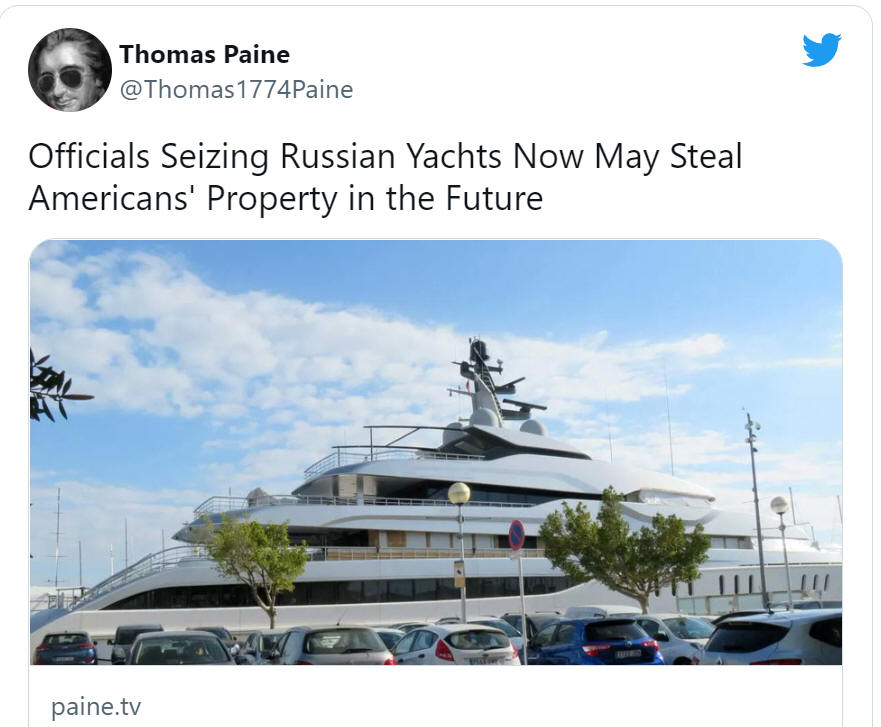This screenshot has height=727, width=881.
Task: Click the link card footer beside paine.tv
Action: 435,696
